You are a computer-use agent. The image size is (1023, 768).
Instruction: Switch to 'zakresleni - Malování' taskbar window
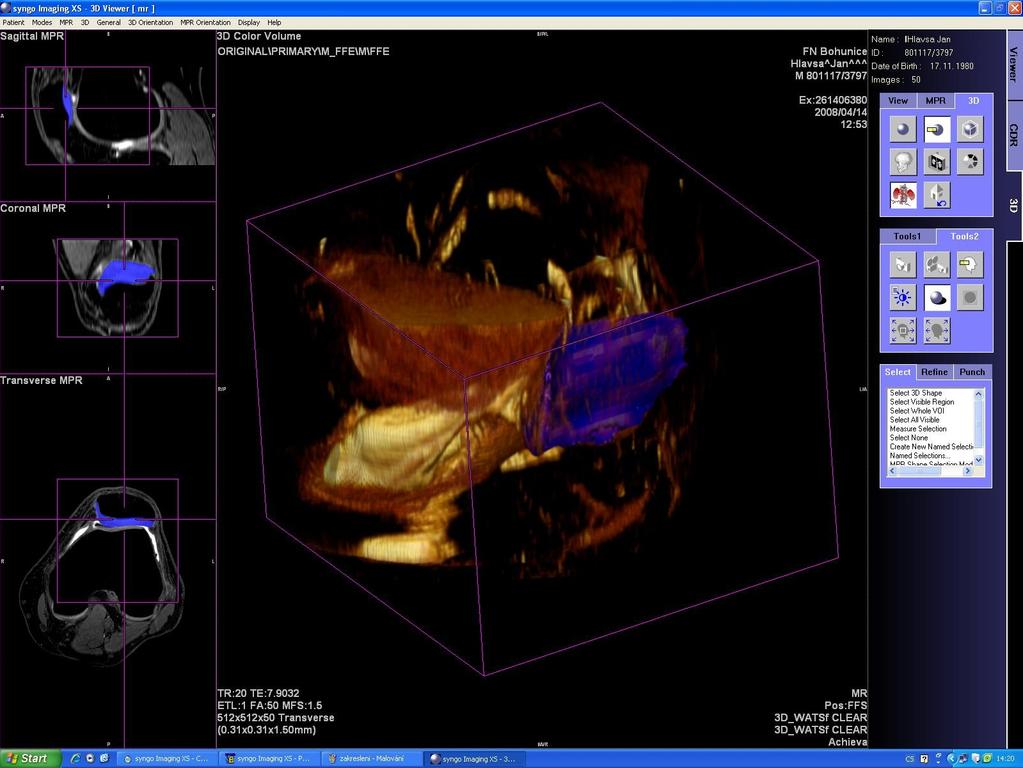point(371,758)
